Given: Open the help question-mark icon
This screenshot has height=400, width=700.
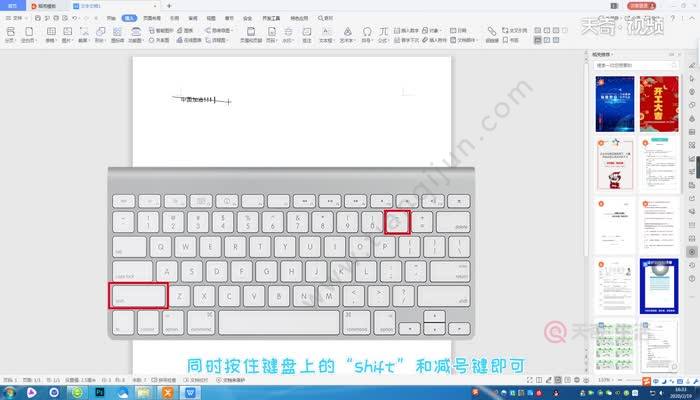Looking at the screenshot, I should (x=673, y=18).
